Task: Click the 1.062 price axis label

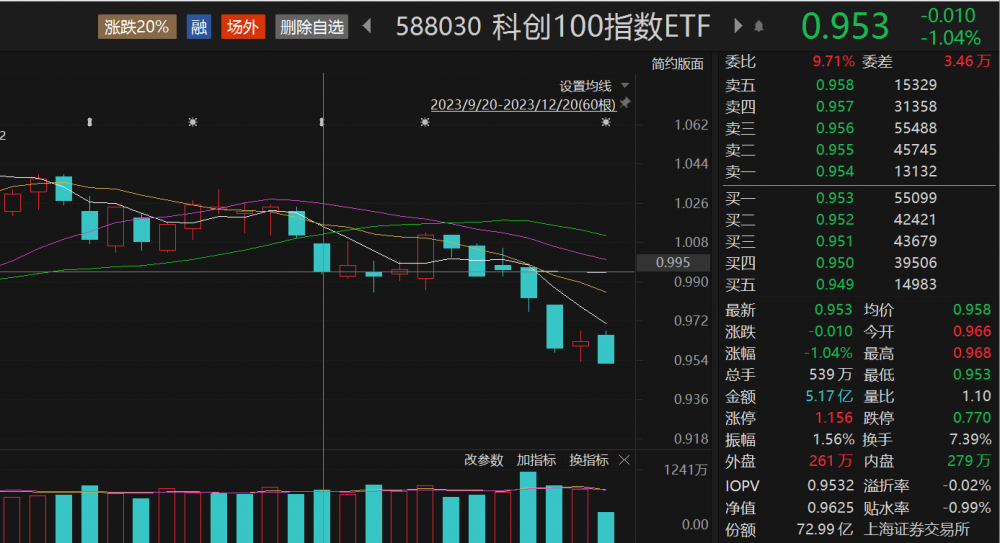Action: (691, 125)
